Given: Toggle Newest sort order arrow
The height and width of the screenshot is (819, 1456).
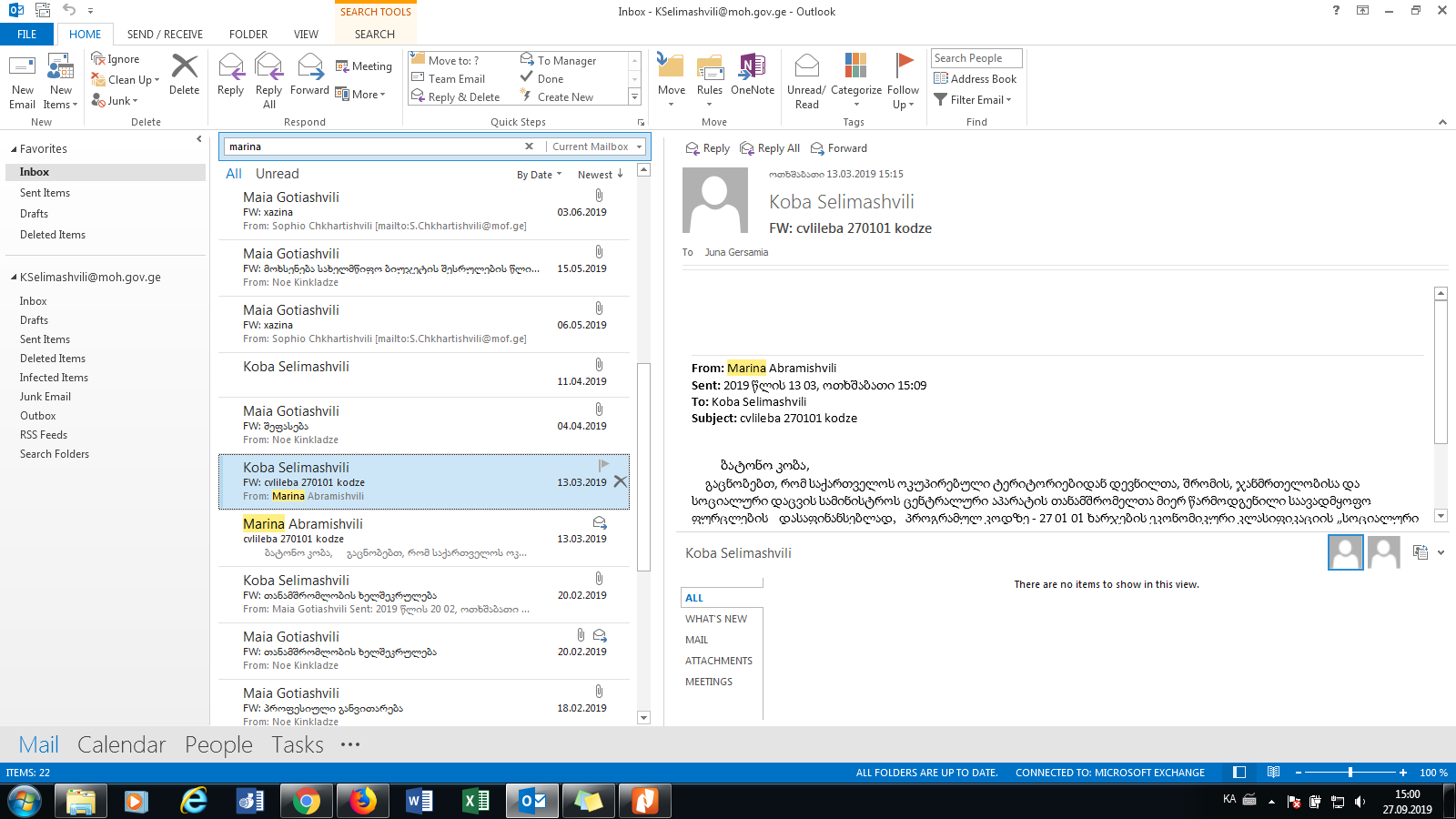Looking at the screenshot, I should pos(620,174).
